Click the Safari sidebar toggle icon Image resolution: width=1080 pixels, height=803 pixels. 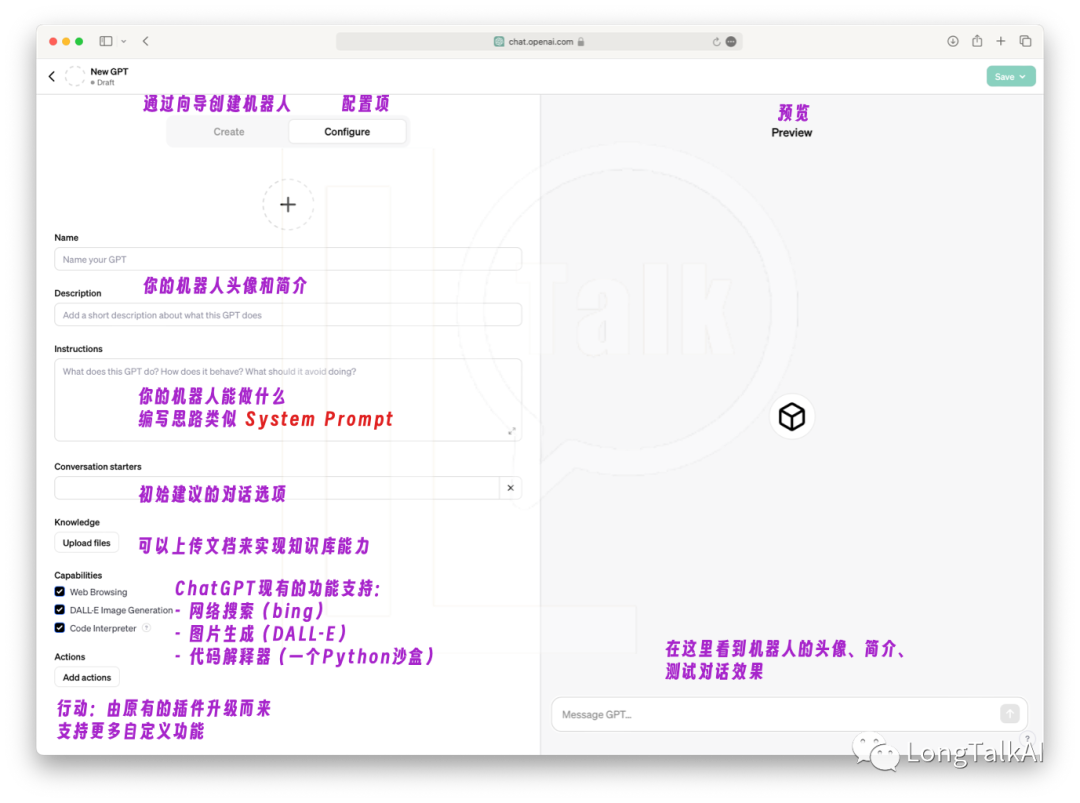pos(106,41)
